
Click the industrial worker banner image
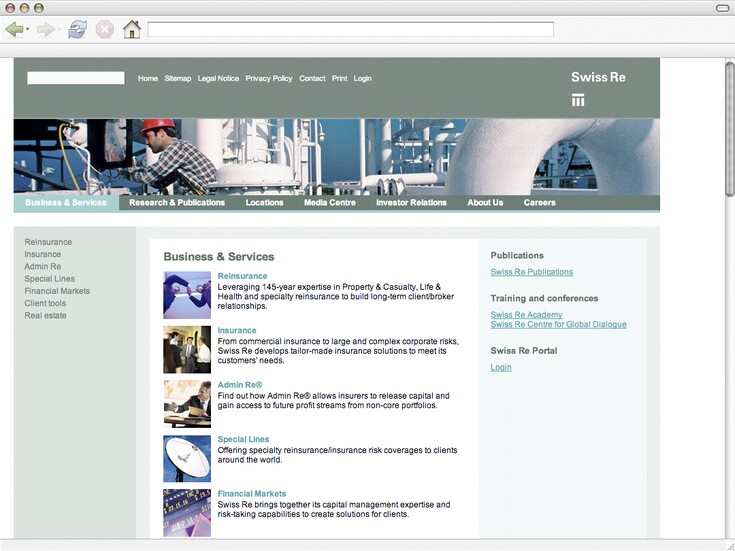pos(337,157)
